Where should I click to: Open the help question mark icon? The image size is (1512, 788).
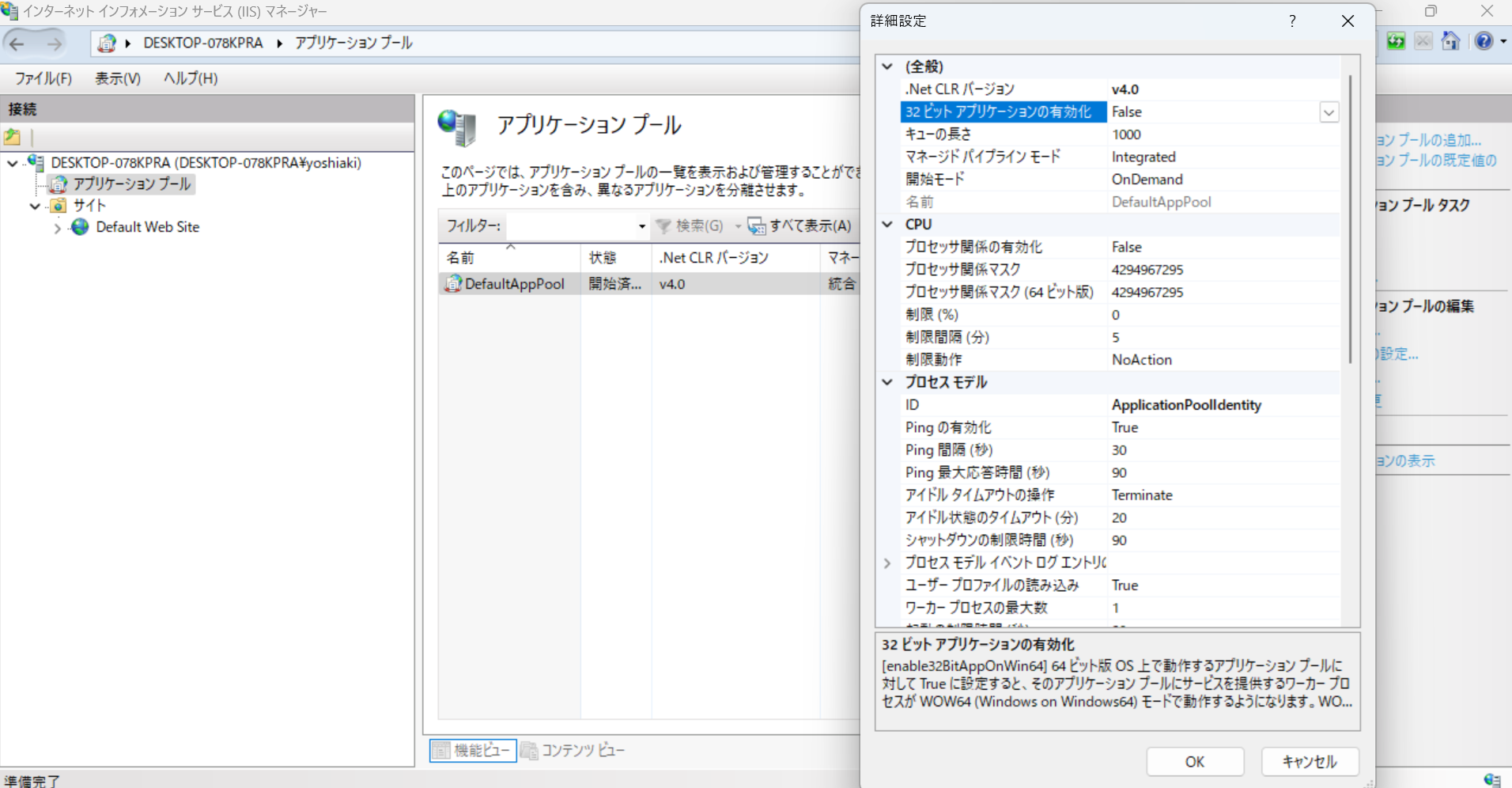pos(1484,41)
